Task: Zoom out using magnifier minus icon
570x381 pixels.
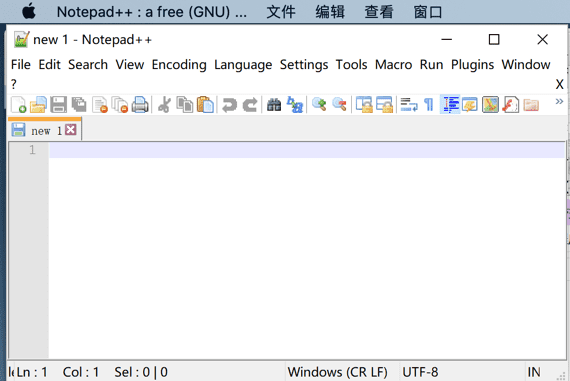Action: pyautogui.click(x=339, y=104)
